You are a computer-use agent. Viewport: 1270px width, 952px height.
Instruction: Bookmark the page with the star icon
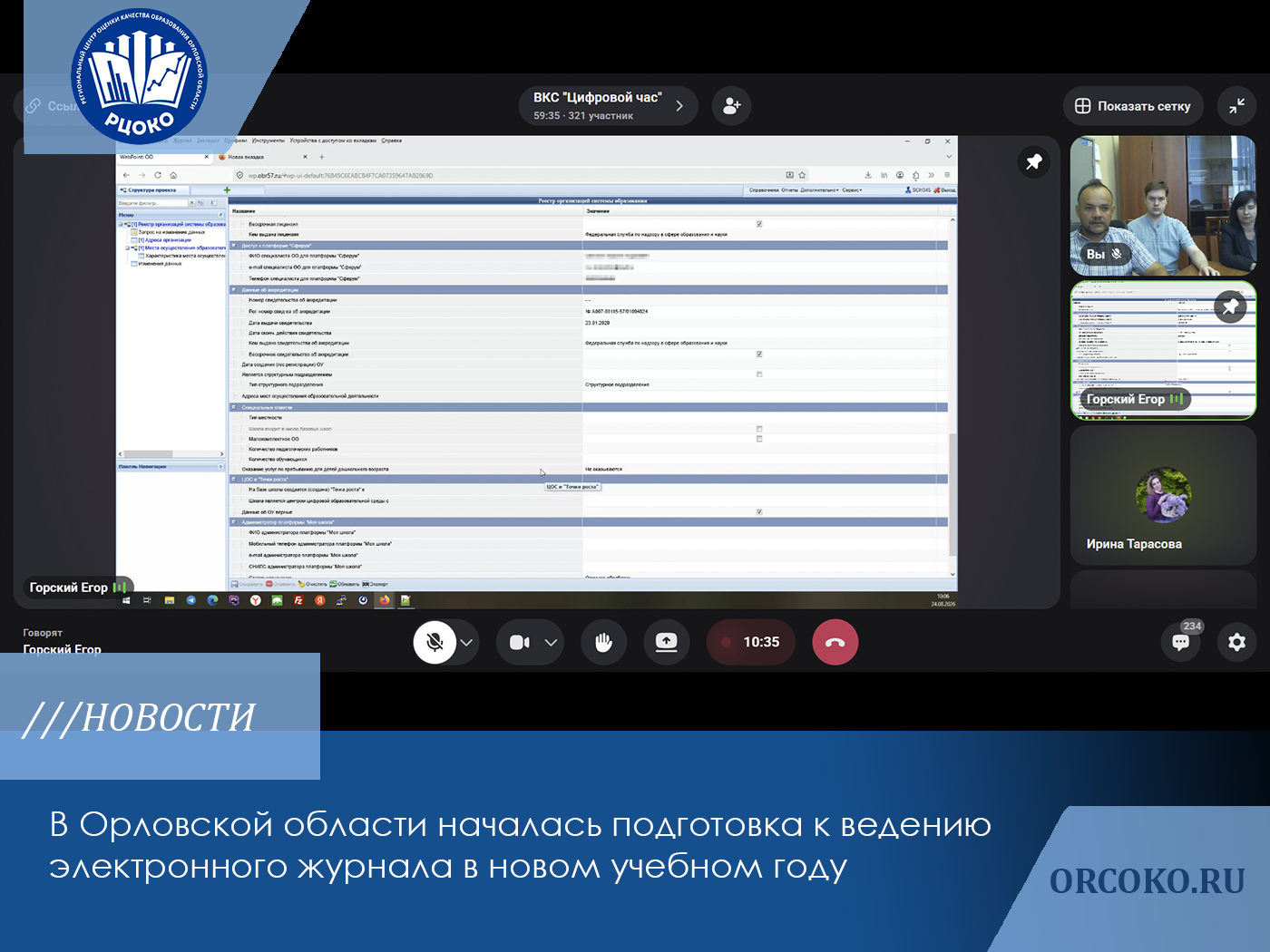point(802,175)
